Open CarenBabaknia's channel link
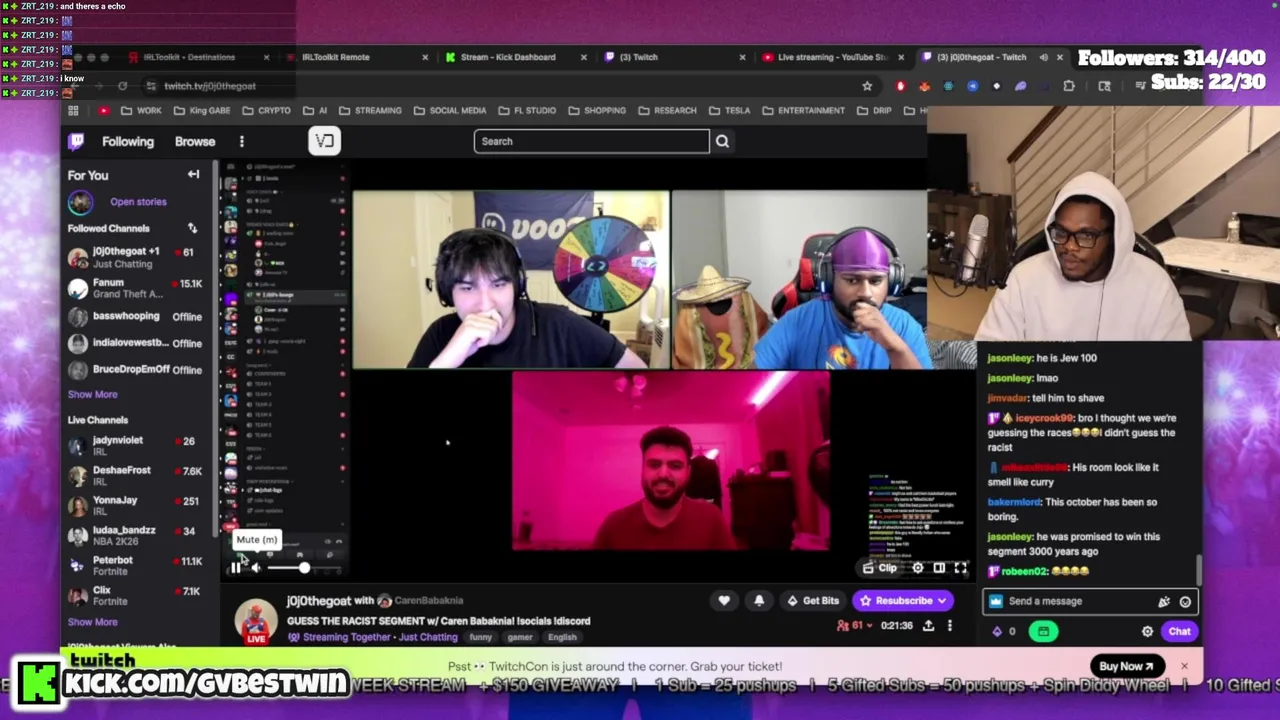 (428, 601)
